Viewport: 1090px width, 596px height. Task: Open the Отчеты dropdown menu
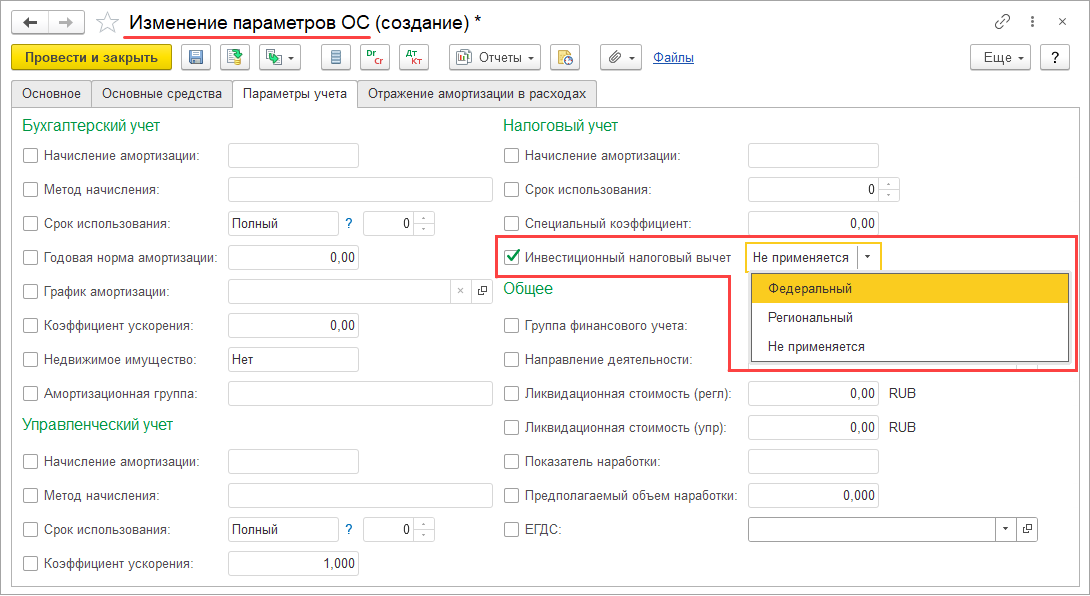coord(495,58)
